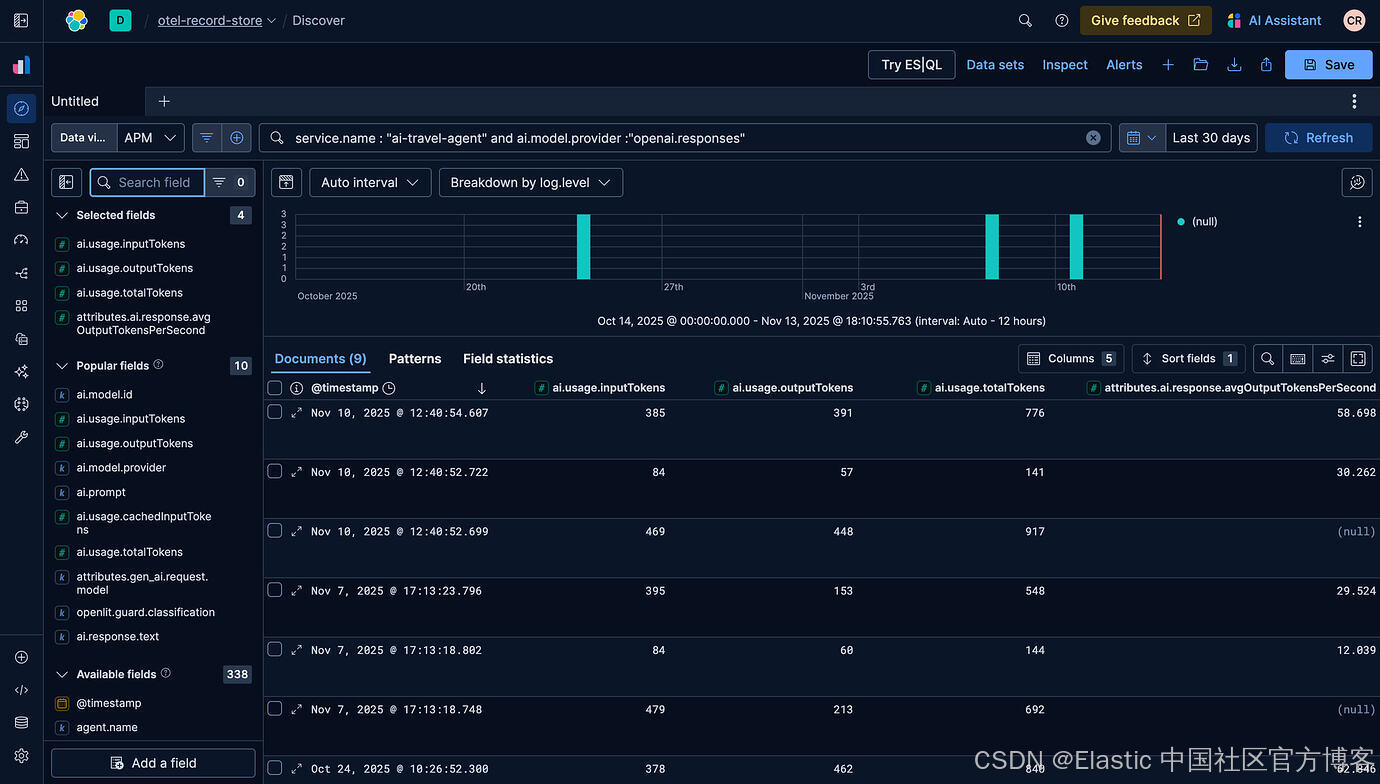
Task: Toggle the field type filter button
Action: pyautogui.click(x=230, y=182)
